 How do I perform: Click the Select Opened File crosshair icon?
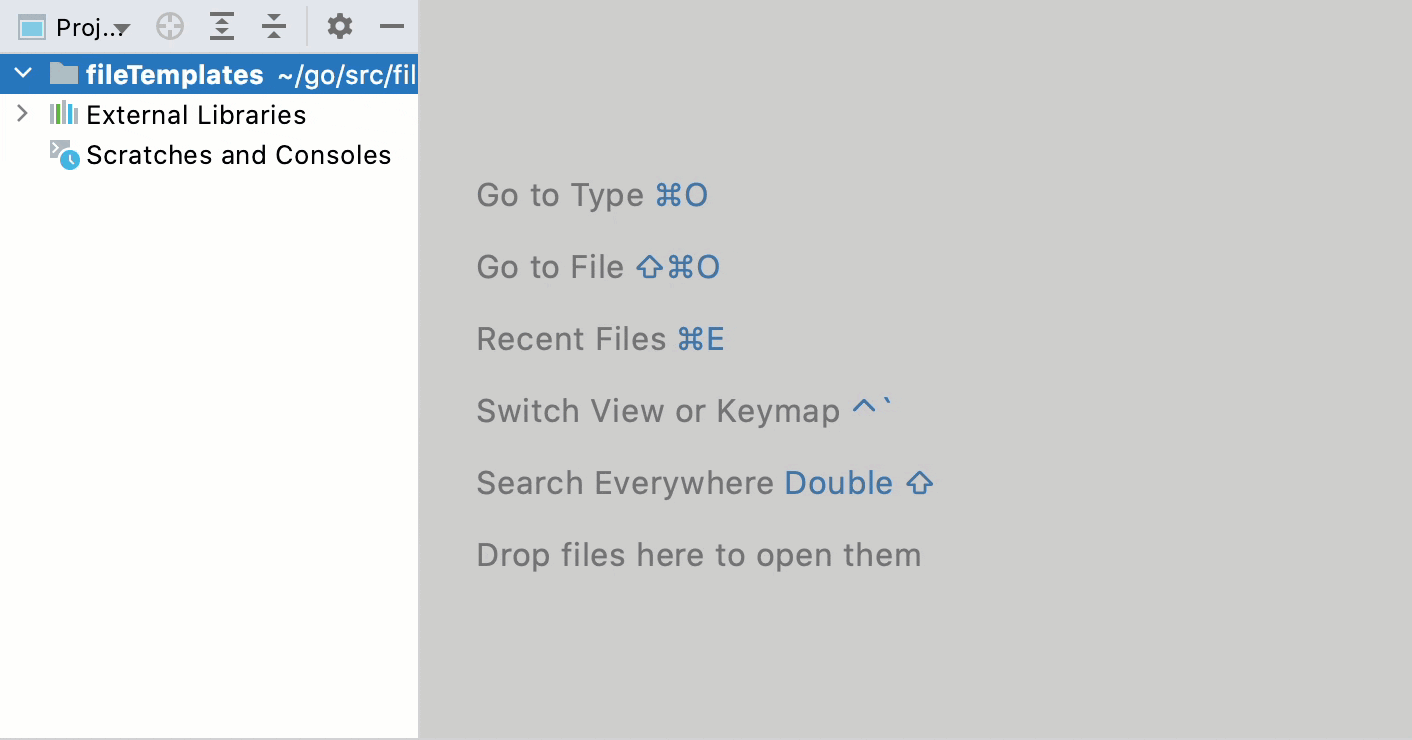(170, 27)
